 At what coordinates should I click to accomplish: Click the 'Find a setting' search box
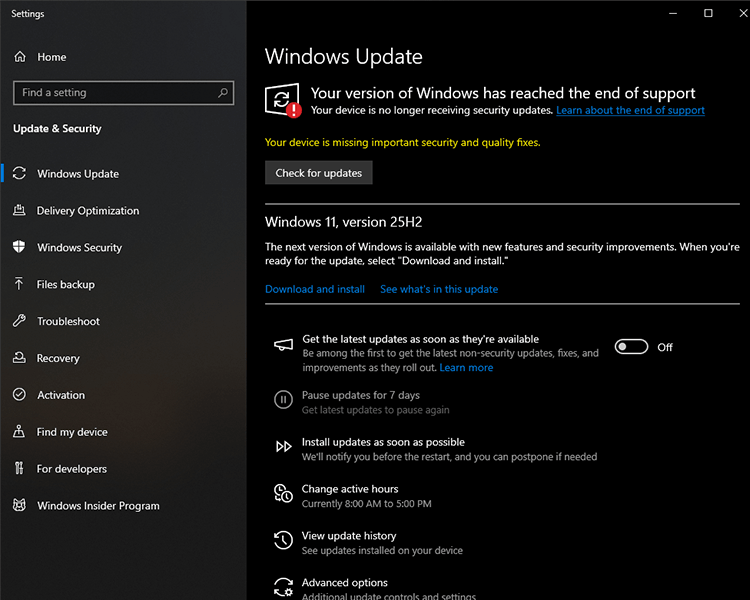[123, 92]
